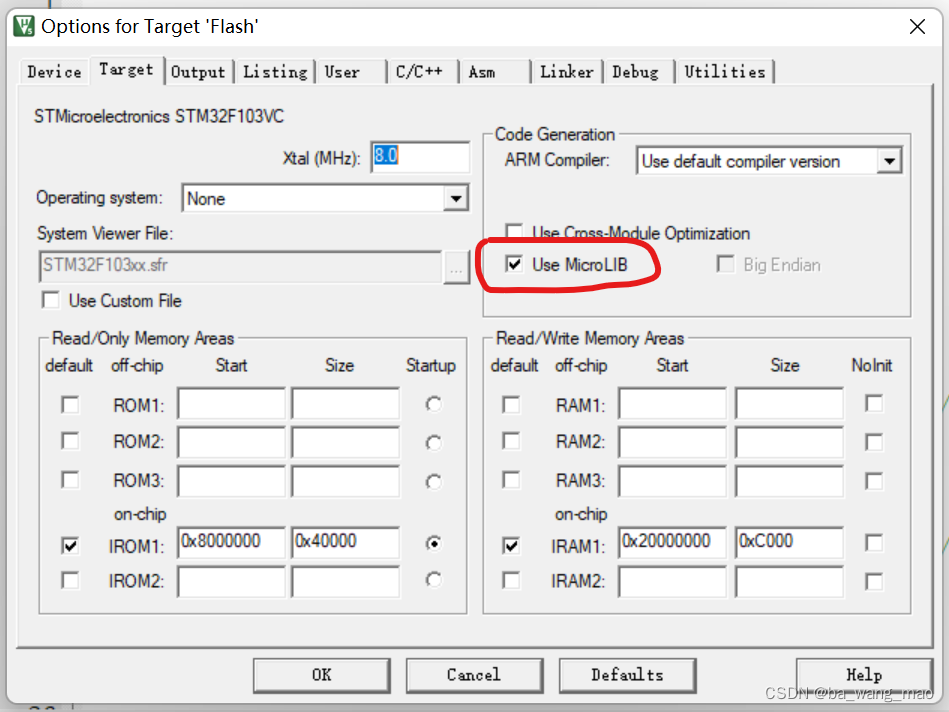Select the IROM1 Startup radio button
The width and height of the screenshot is (949, 712).
433,543
